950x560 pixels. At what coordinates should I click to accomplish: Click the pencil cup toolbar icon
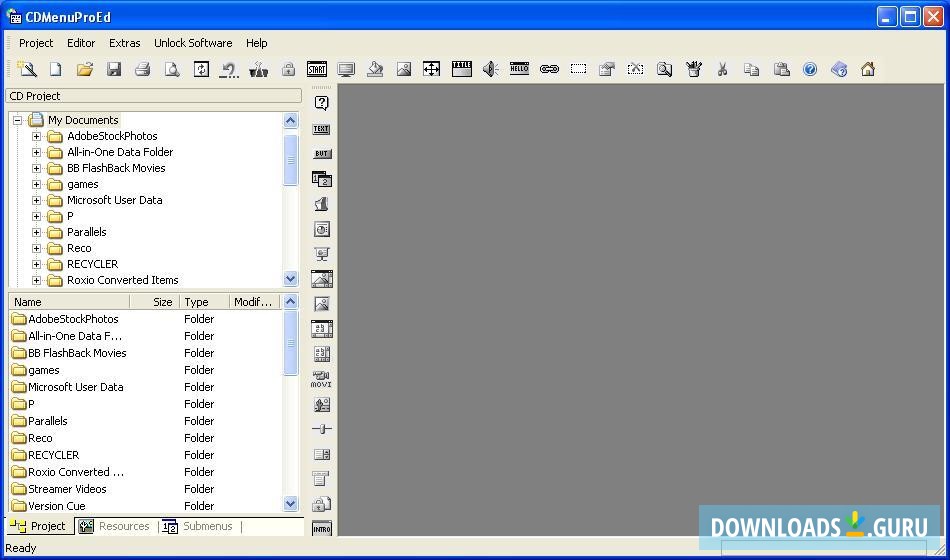click(694, 69)
